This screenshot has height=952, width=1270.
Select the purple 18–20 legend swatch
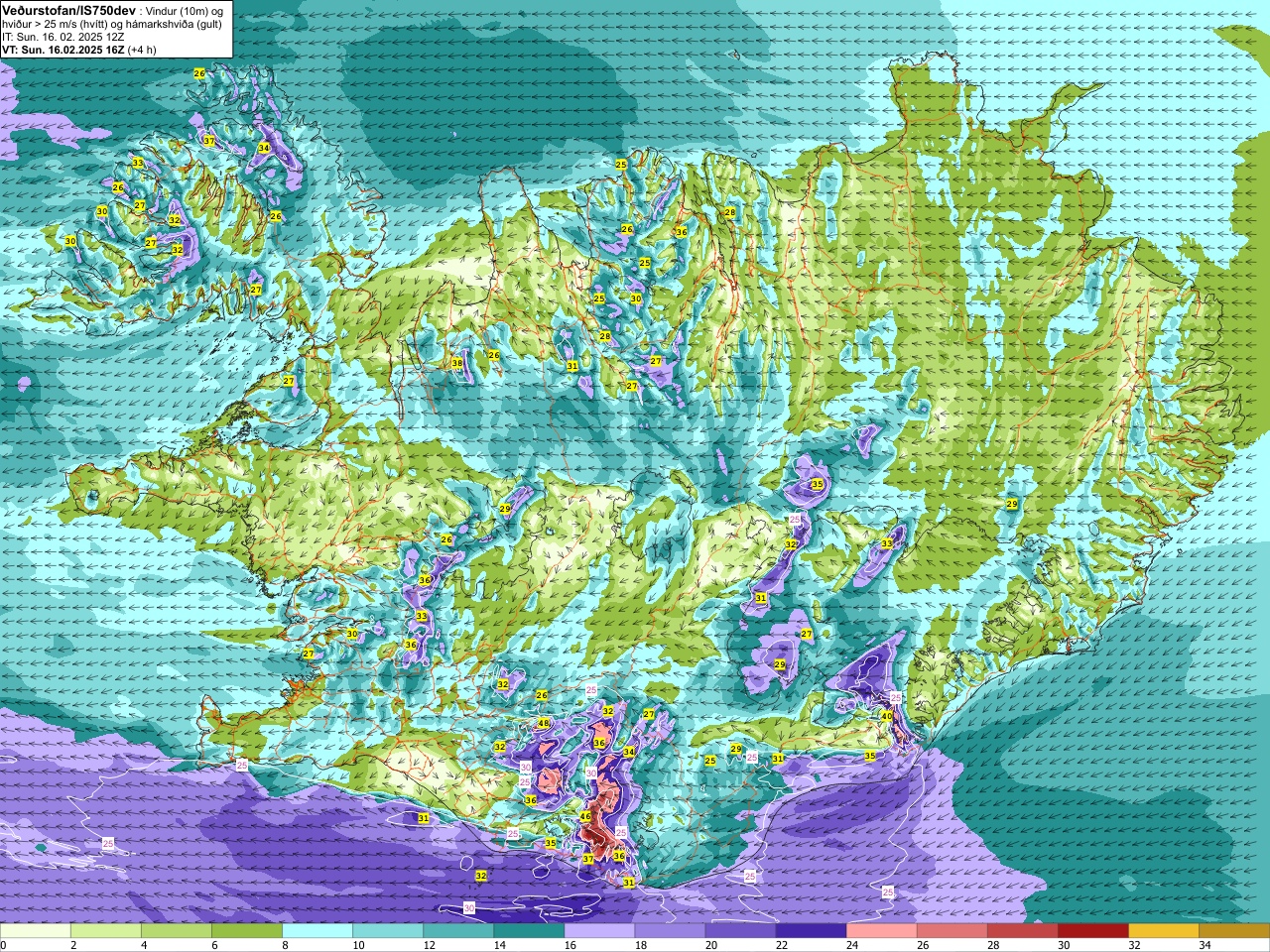click(x=670, y=931)
